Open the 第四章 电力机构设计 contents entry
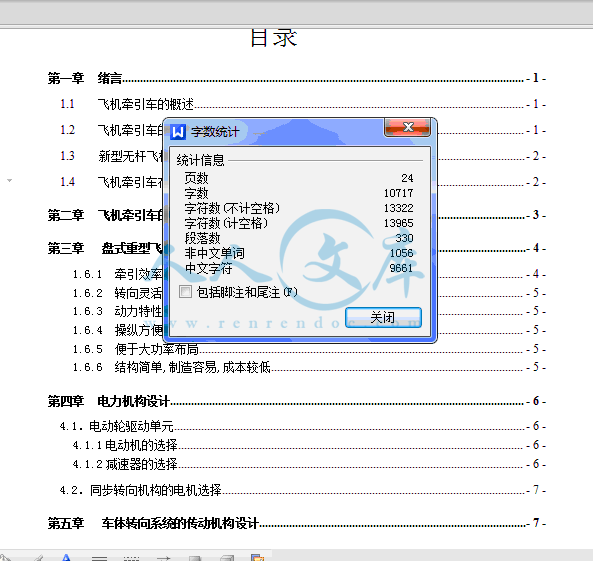 click(296, 401)
